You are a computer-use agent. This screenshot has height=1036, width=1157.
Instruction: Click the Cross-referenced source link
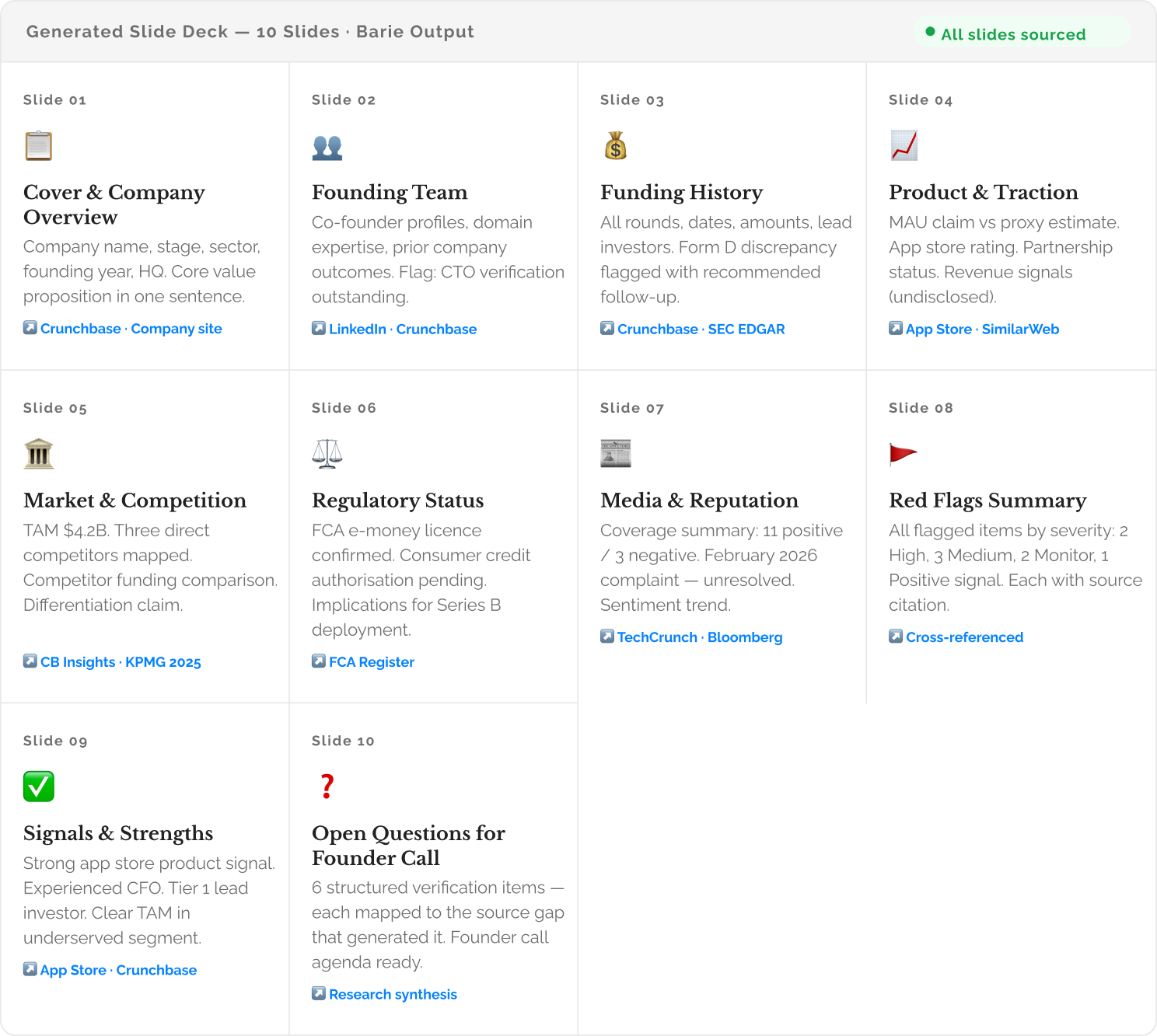[963, 637]
